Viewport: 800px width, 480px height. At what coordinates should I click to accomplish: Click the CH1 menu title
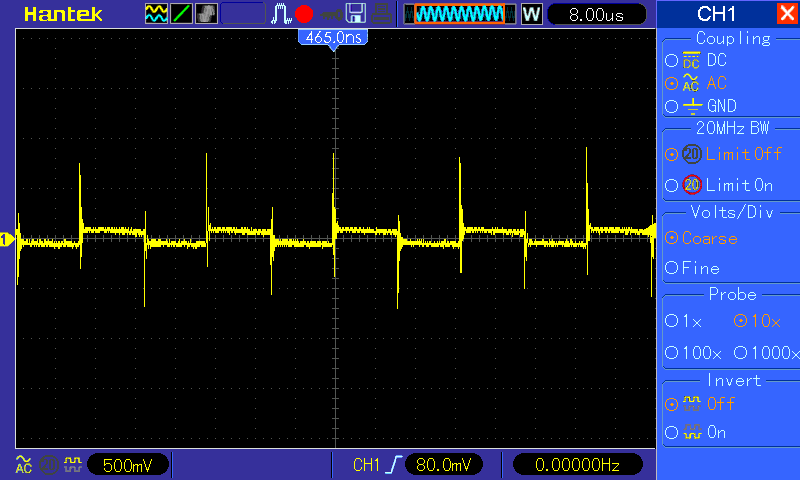point(716,14)
